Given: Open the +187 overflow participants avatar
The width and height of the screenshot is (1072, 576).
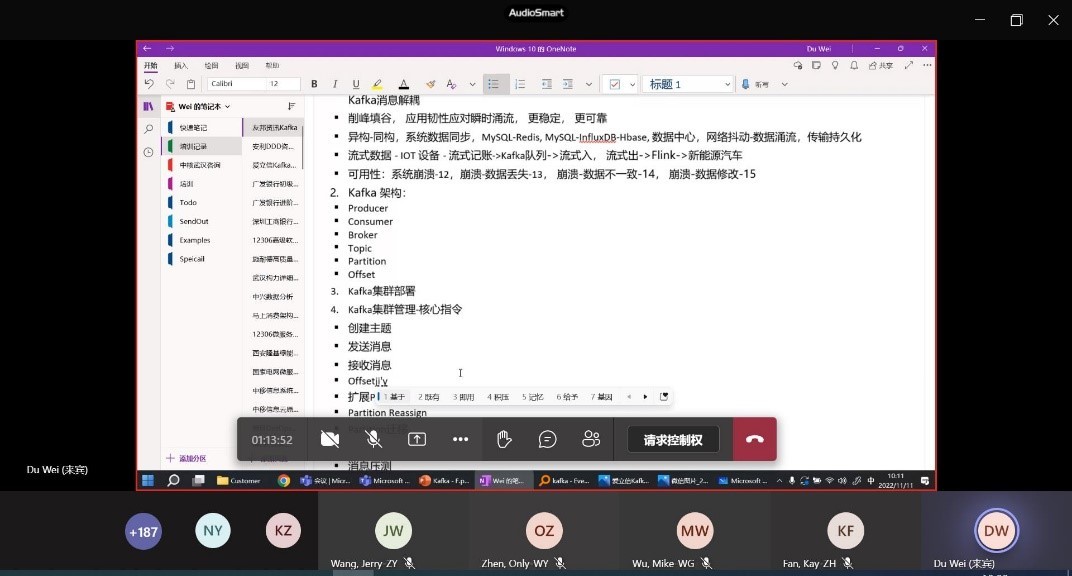Looking at the screenshot, I should click(x=144, y=532).
